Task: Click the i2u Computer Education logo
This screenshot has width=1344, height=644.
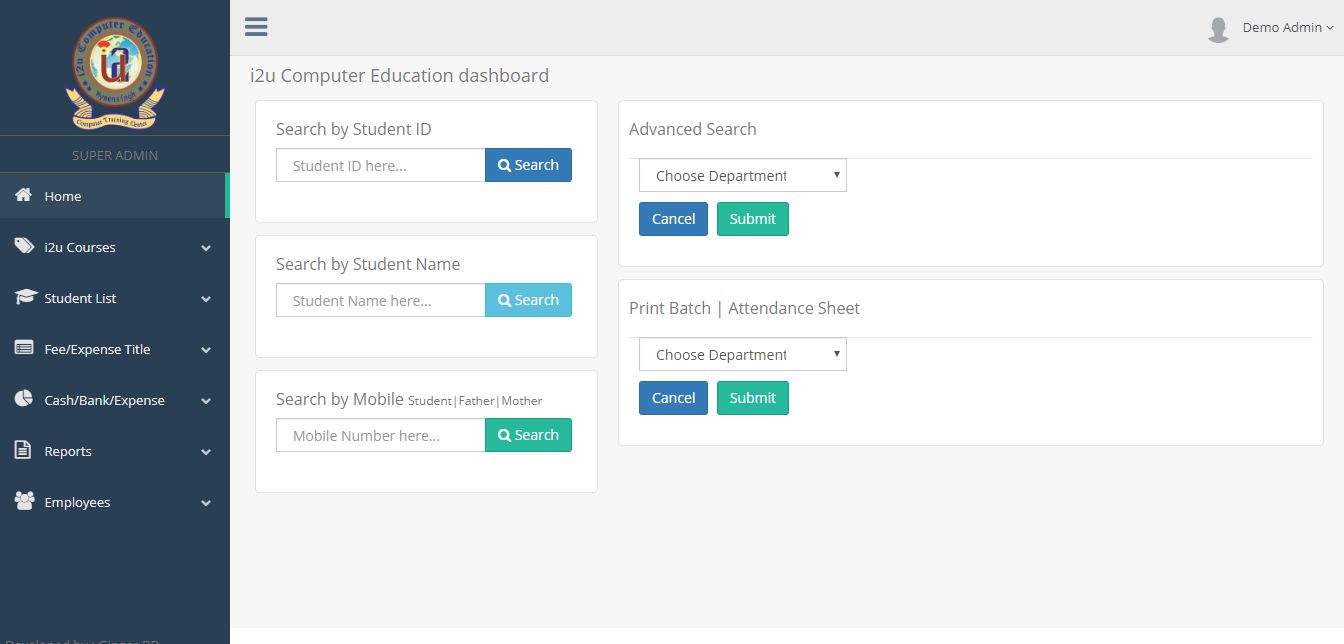Action: click(115, 72)
